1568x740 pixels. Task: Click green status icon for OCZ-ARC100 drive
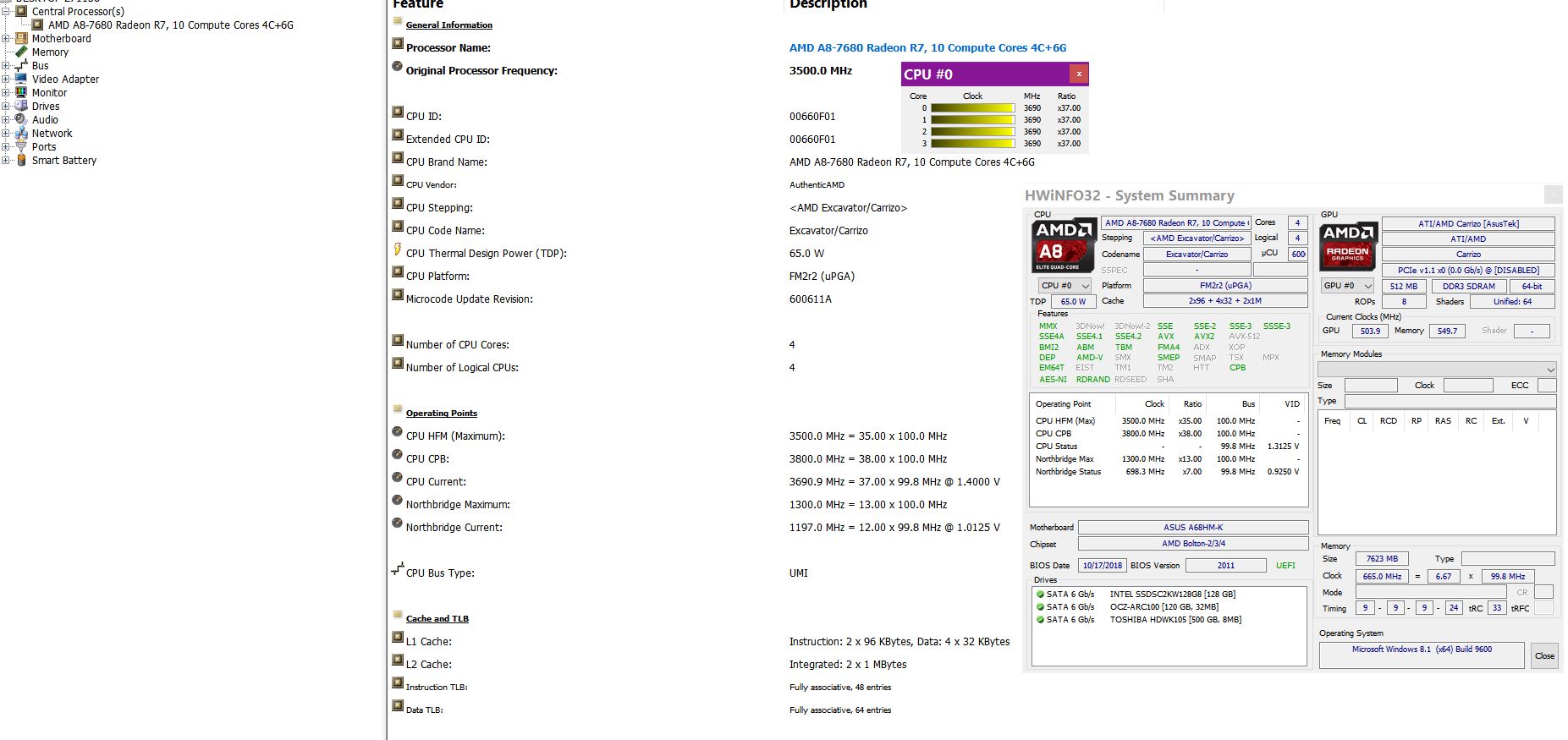(x=1040, y=607)
